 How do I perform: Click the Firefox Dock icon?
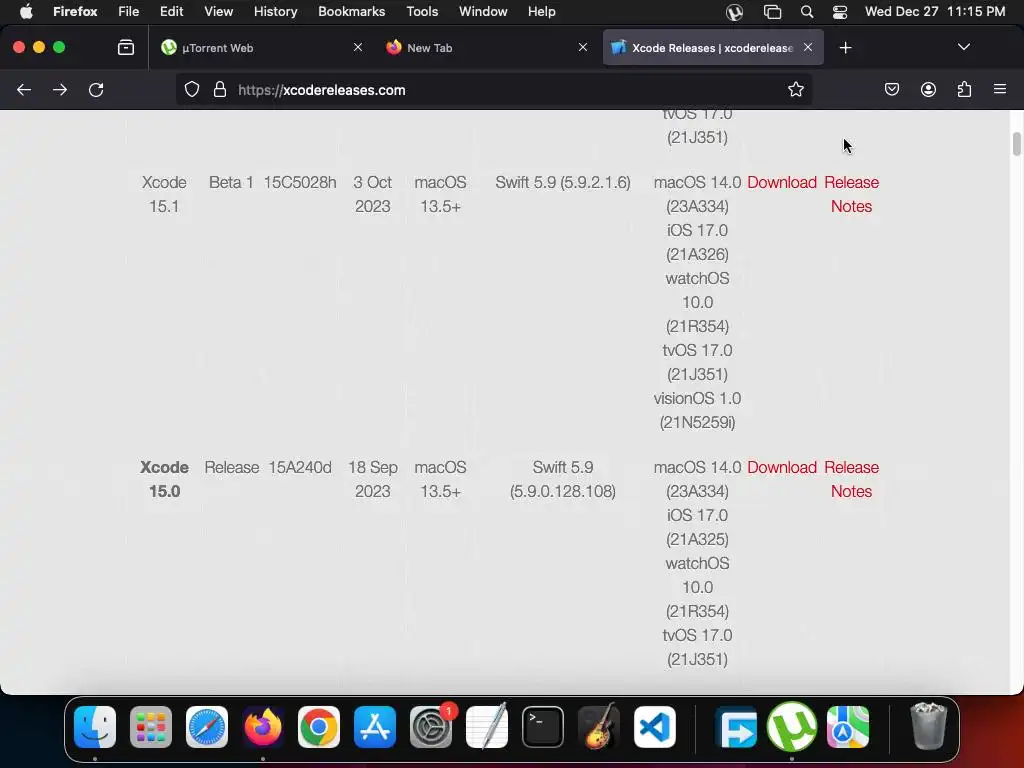coord(263,727)
